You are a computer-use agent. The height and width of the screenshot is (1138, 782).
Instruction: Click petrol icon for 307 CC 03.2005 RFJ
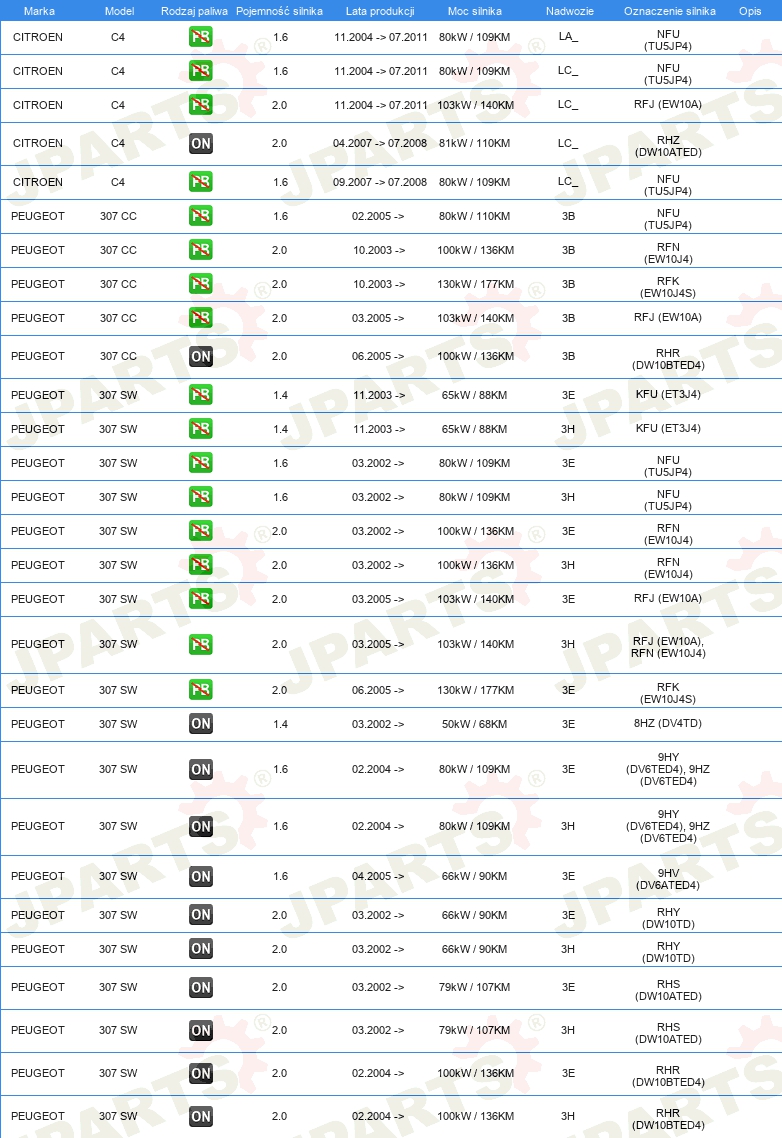click(x=200, y=319)
